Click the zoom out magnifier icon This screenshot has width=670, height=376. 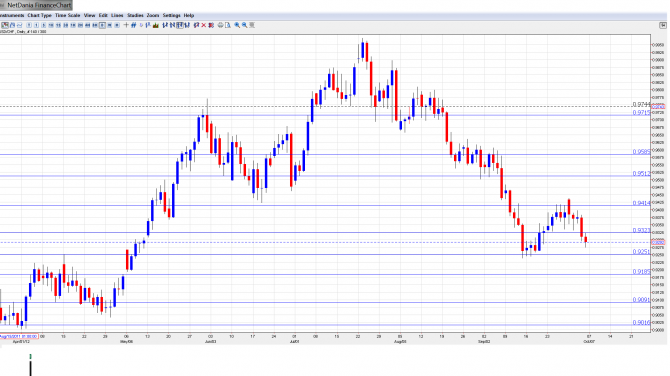click(245, 25)
